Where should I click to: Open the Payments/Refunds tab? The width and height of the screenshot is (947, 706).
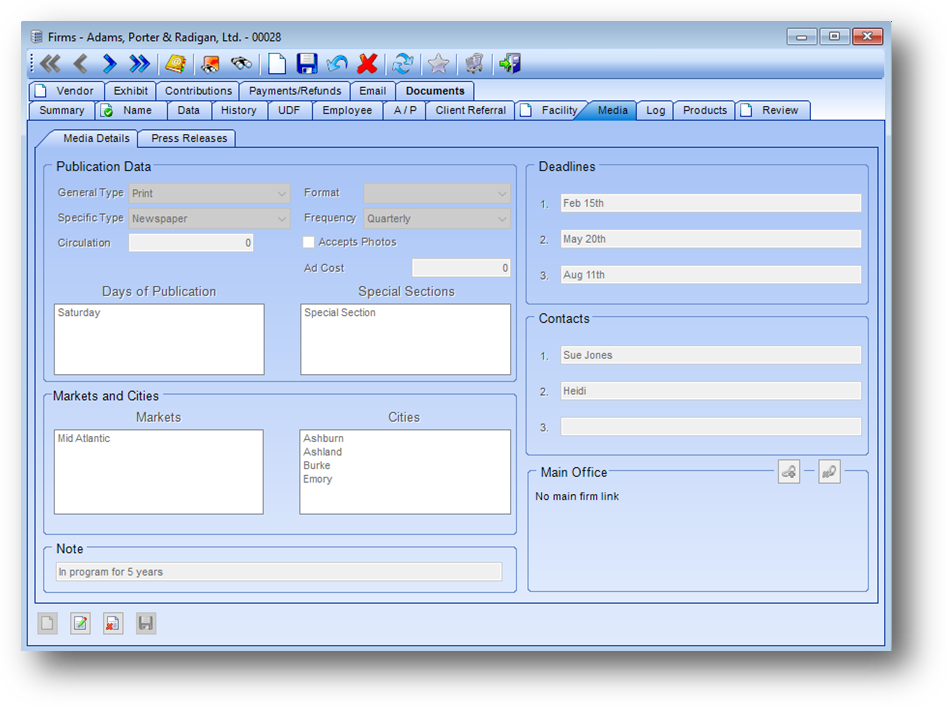pos(295,91)
